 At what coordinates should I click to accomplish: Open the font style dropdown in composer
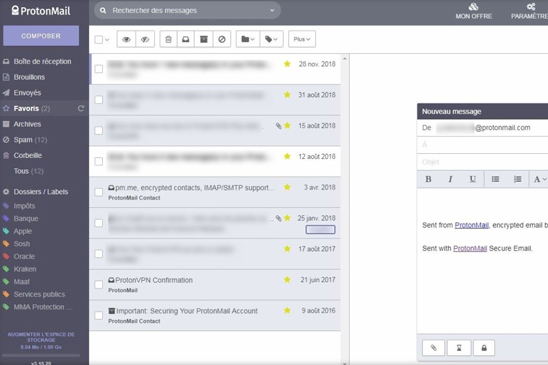point(540,179)
